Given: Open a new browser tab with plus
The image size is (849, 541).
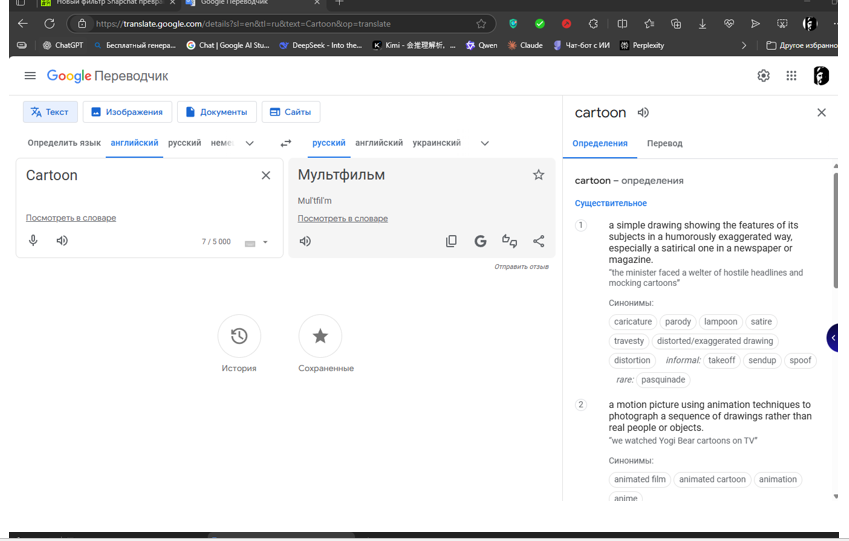Looking at the screenshot, I should click(x=339, y=3).
